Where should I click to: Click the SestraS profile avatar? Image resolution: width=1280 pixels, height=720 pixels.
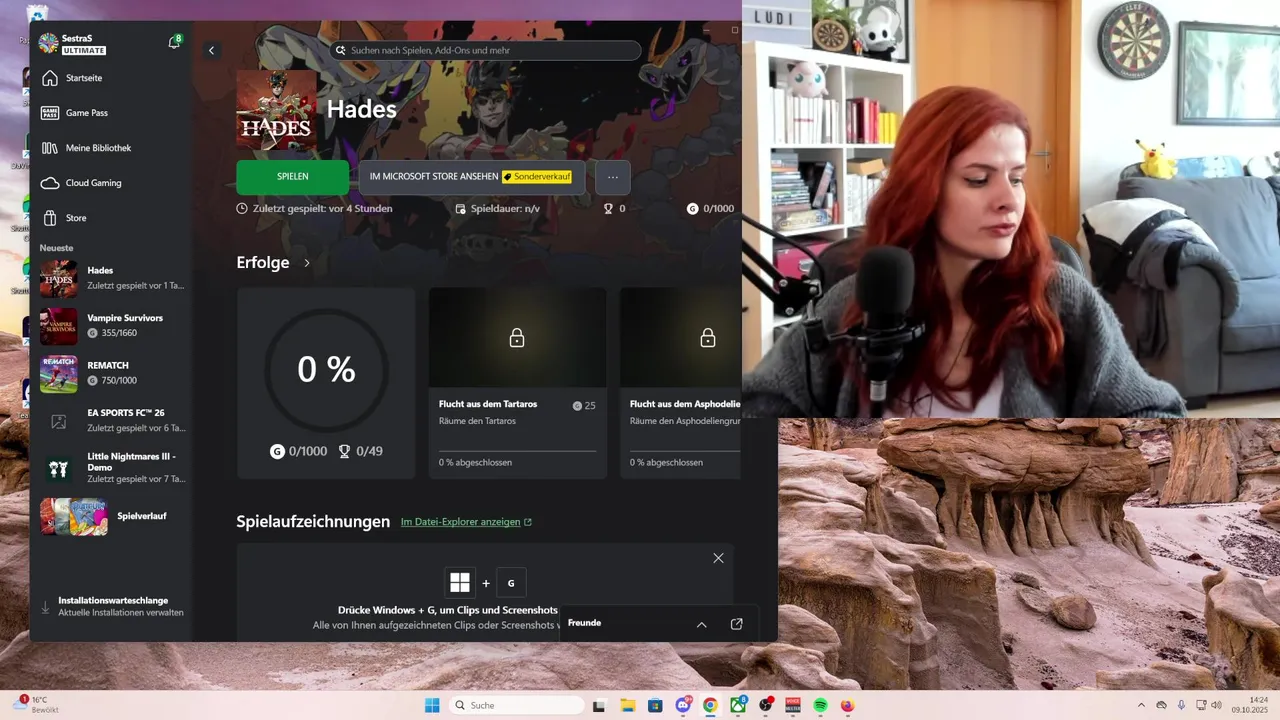tap(48, 43)
